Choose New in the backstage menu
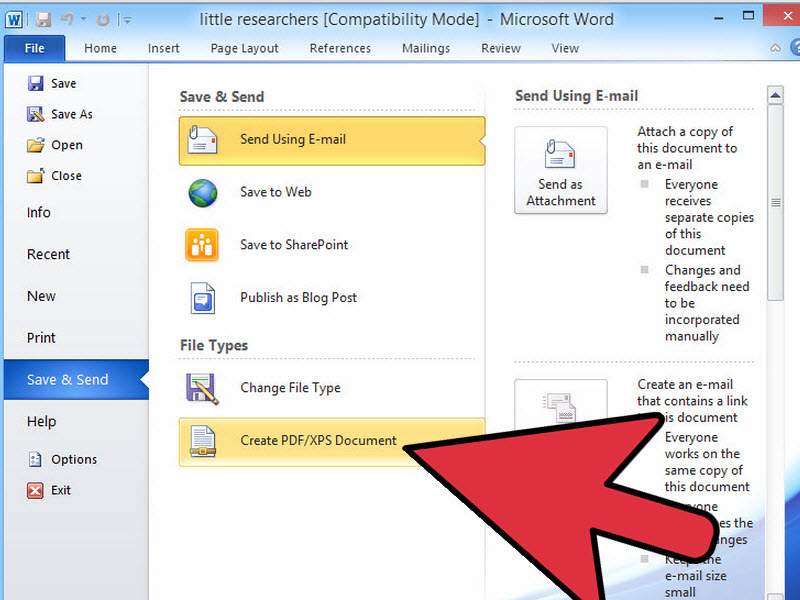Viewport: 800px width, 600px height. pyautogui.click(x=41, y=296)
